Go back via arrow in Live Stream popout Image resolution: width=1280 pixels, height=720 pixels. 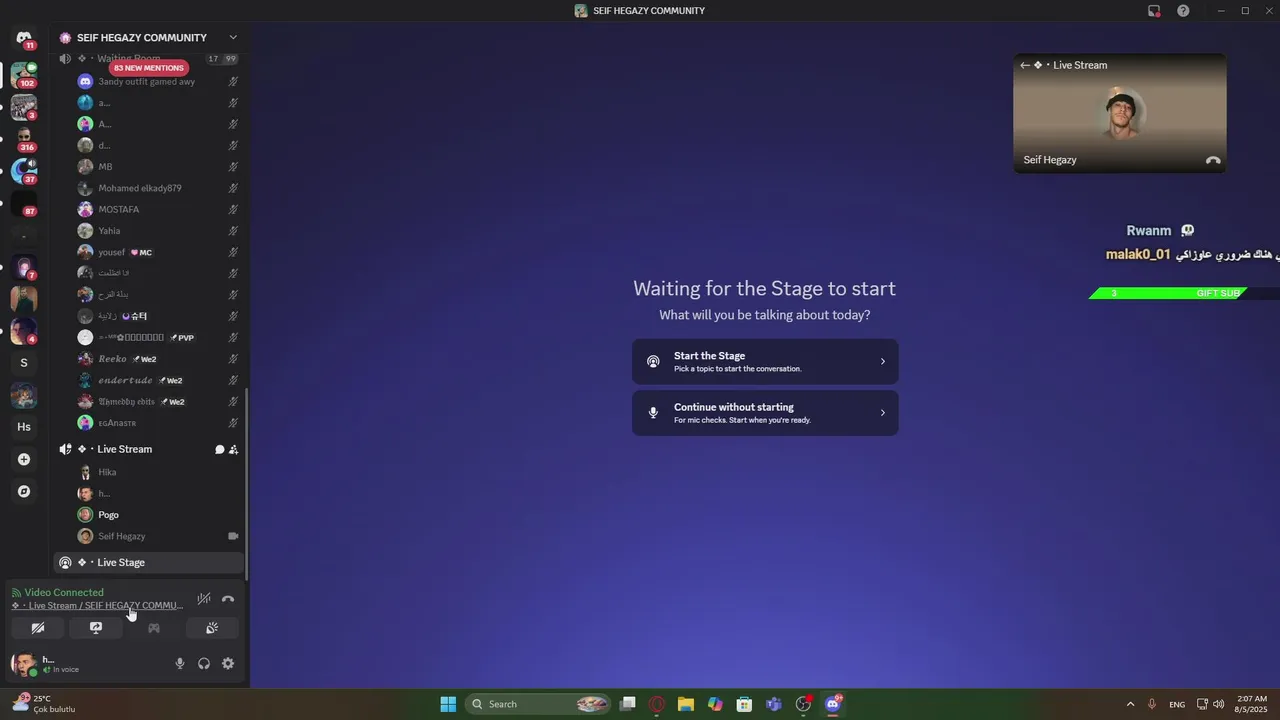[x=1025, y=65]
